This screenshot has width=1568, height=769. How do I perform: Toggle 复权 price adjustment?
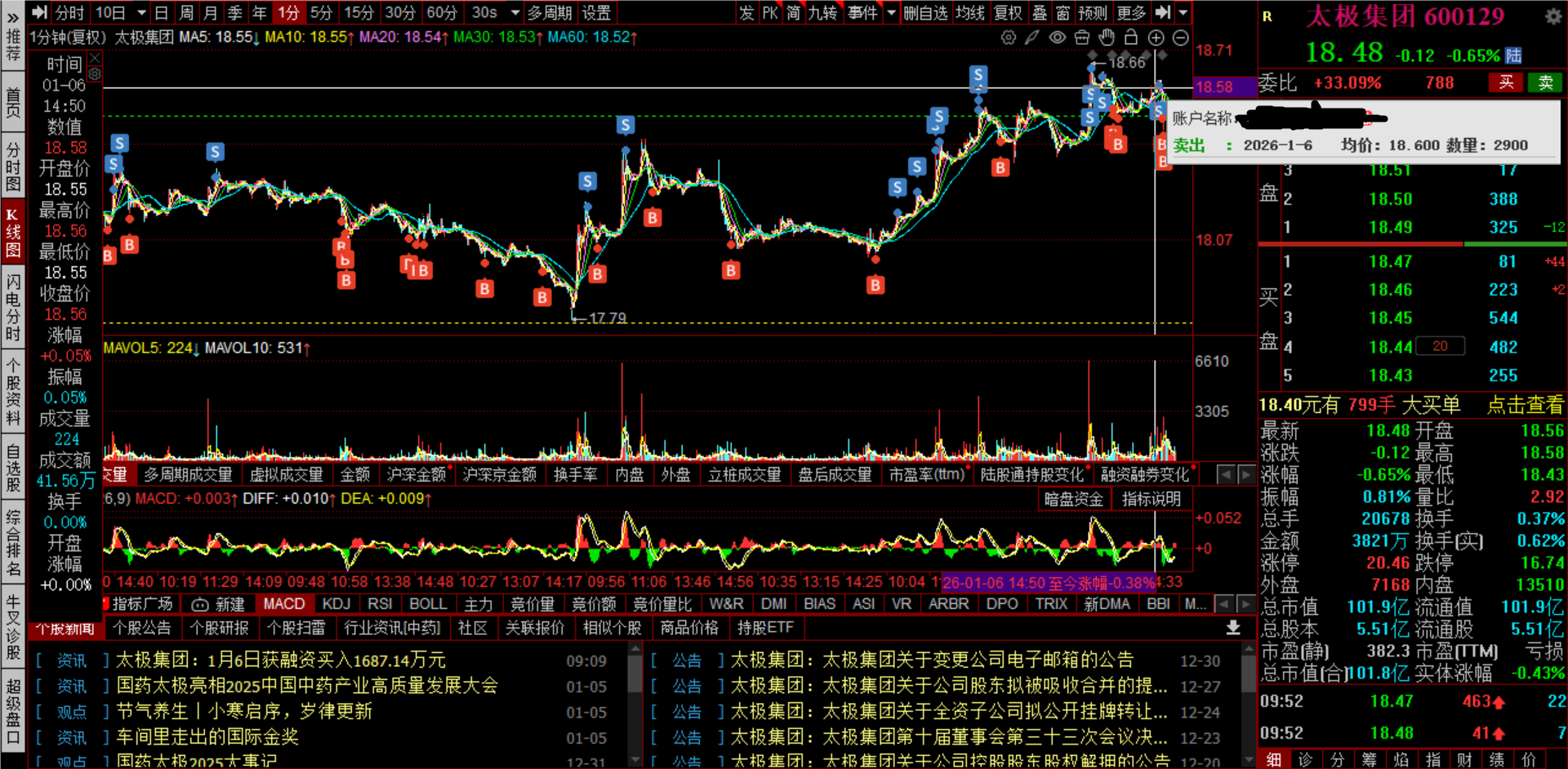point(1008,12)
